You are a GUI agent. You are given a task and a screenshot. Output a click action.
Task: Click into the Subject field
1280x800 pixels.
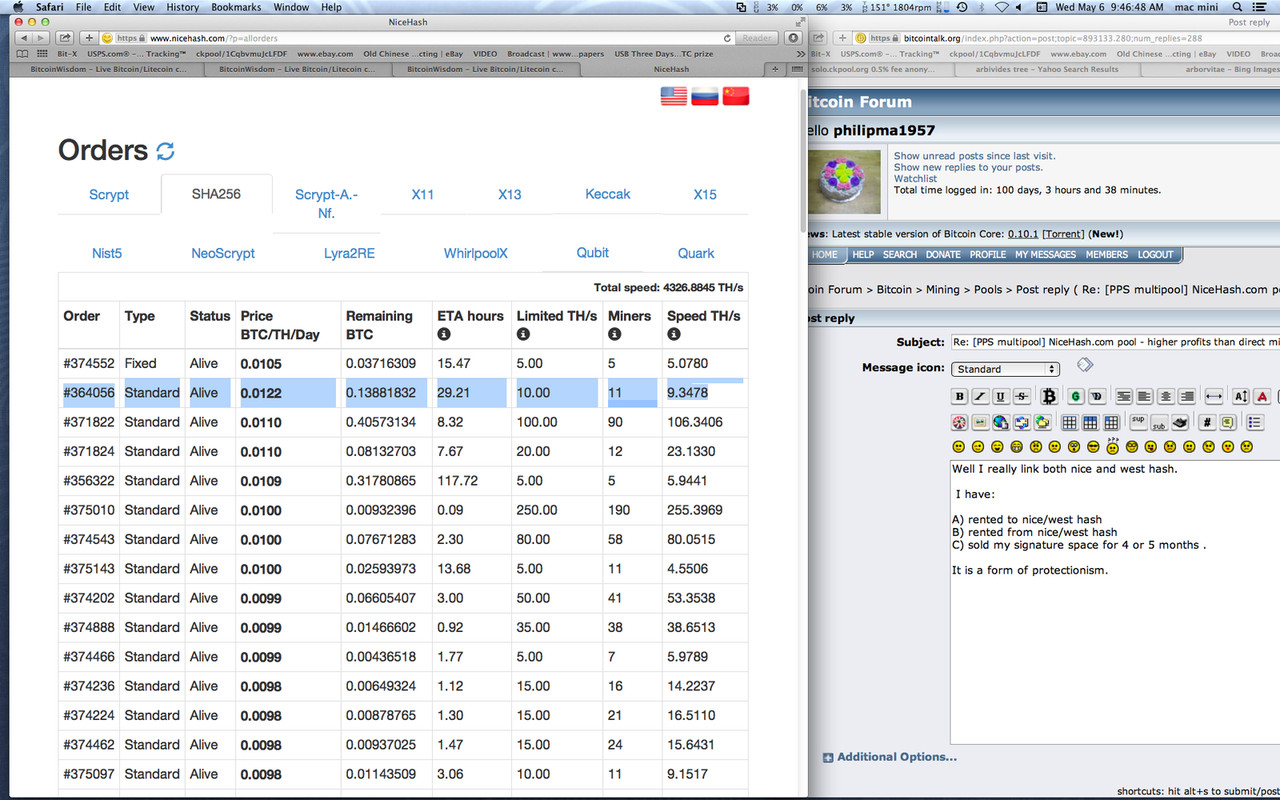pyautogui.click(x=1115, y=342)
